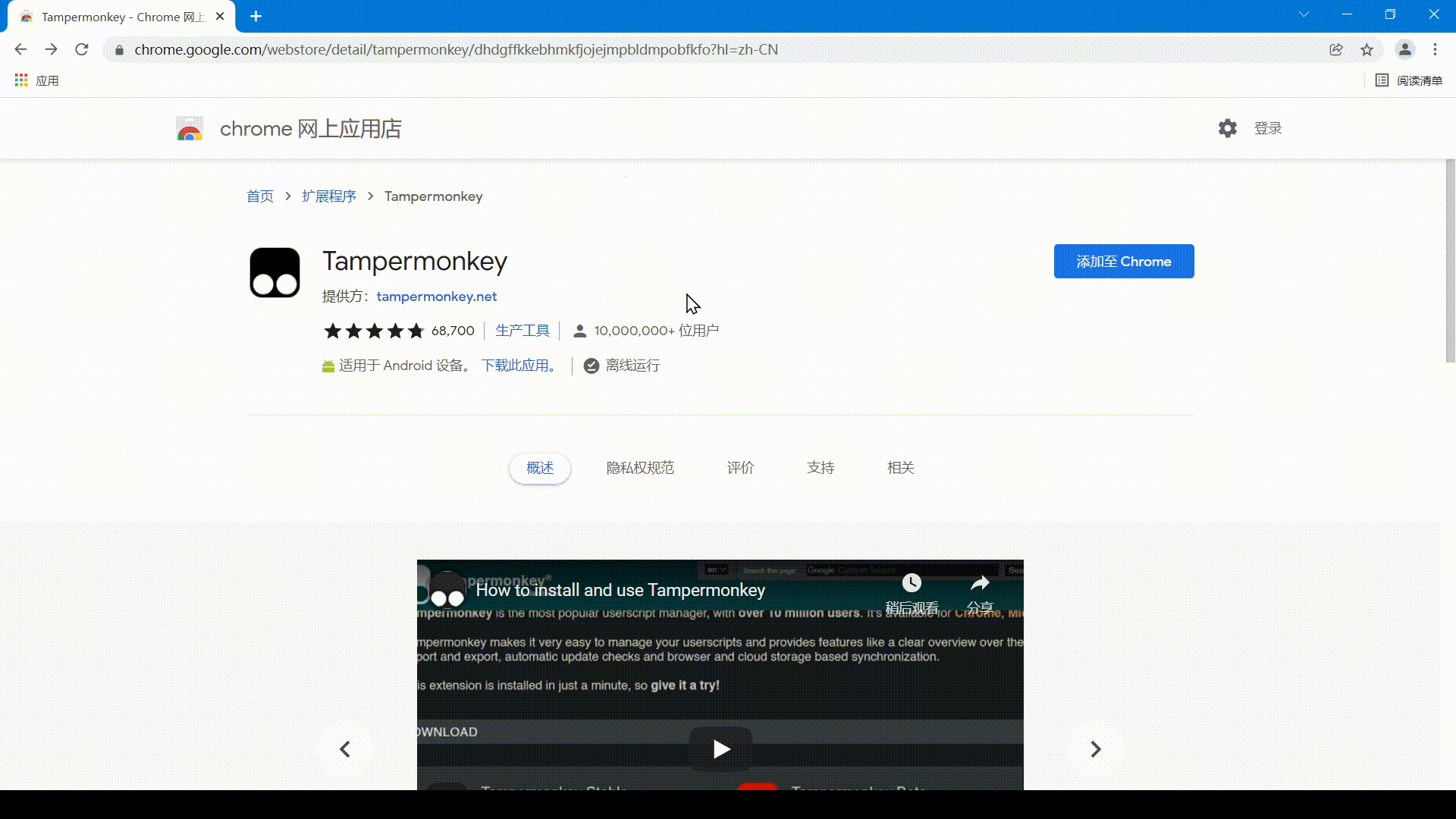
Task: Click the page vertical scrollbar
Action: click(x=1450, y=262)
